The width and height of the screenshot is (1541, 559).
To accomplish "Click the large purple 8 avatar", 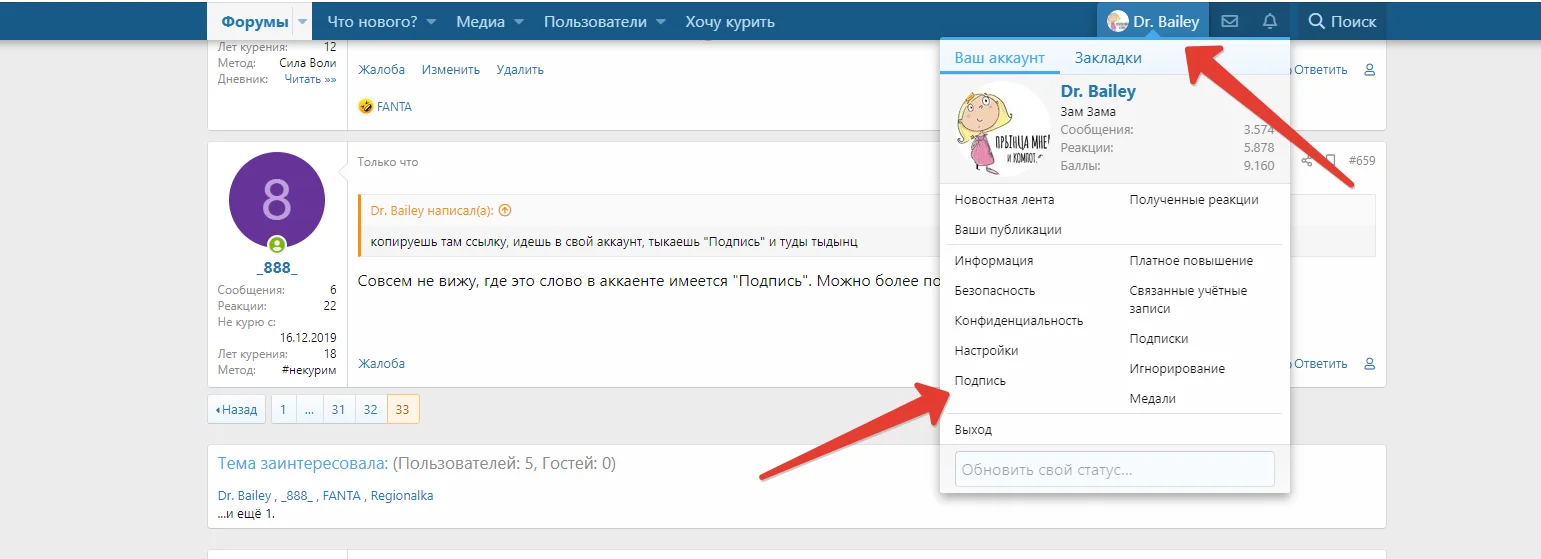I will click(x=277, y=200).
